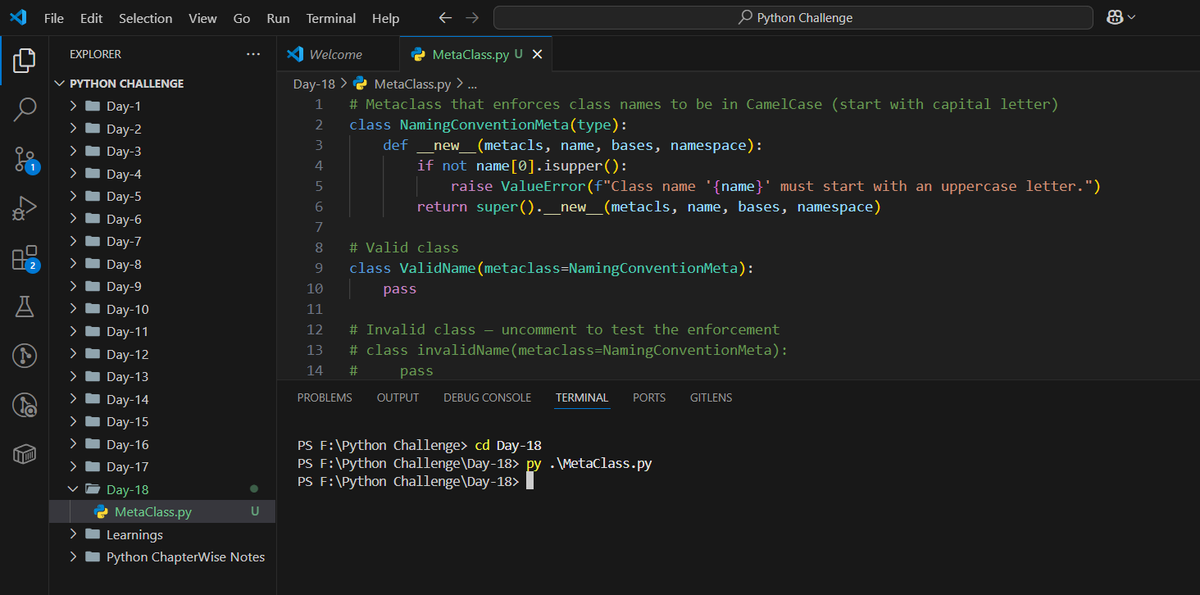Open the Extensions view icon
The image size is (1200, 595).
tap(25, 257)
